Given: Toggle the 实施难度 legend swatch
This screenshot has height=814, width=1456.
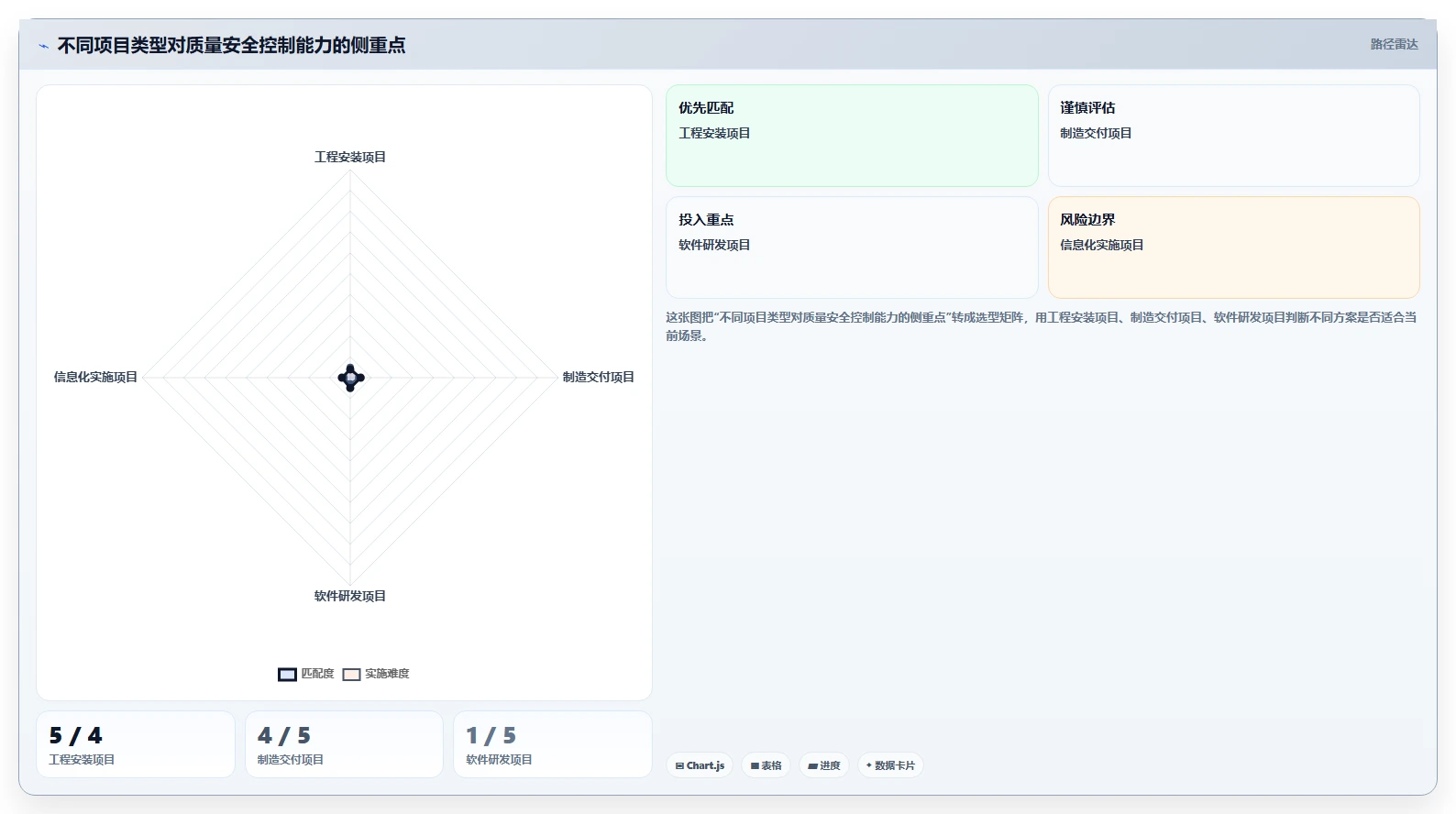Looking at the screenshot, I should 351,675.
